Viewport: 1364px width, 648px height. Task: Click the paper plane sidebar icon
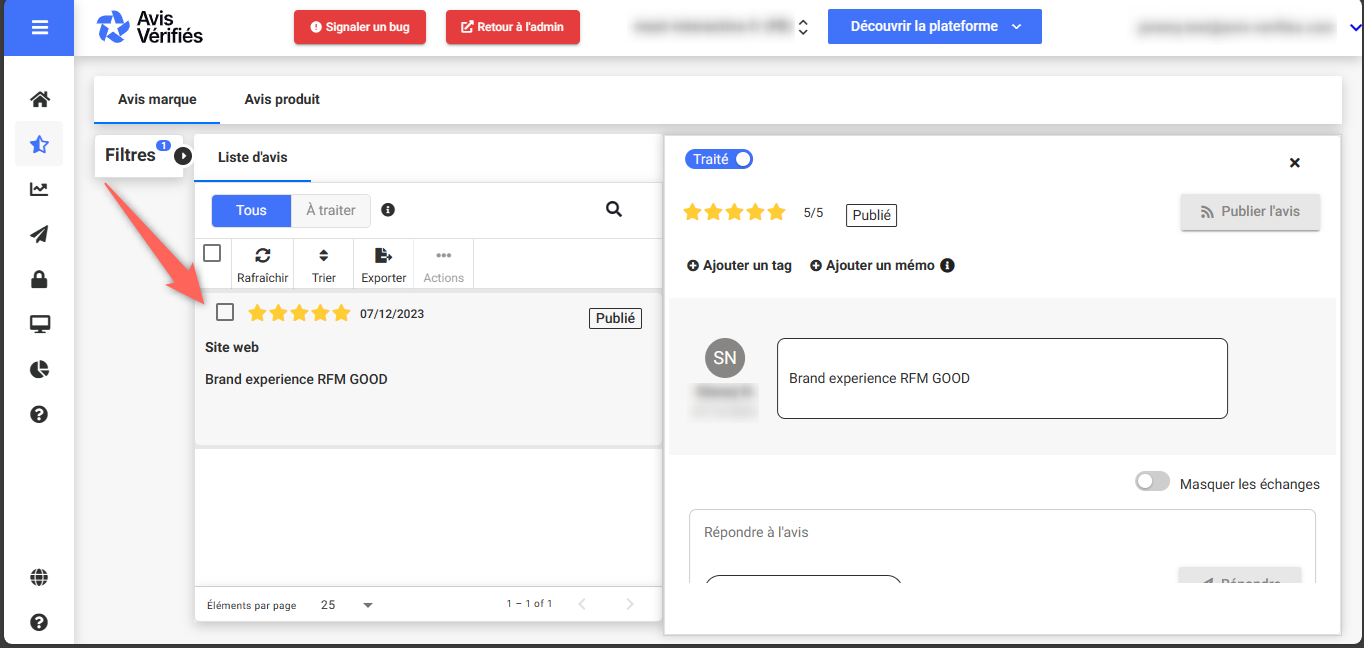pyautogui.click(x=39, y=234)
